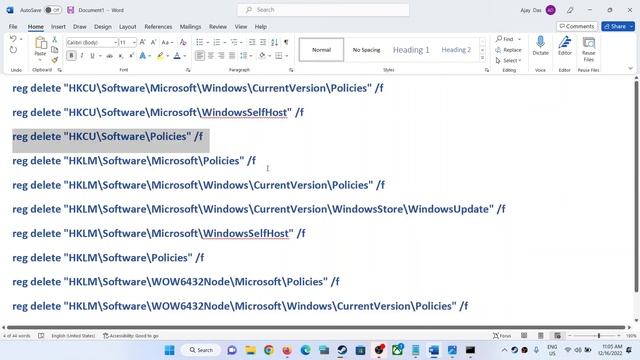The image size is (640, 360).
Task: Click the Replace button
Action: (509, 50)
